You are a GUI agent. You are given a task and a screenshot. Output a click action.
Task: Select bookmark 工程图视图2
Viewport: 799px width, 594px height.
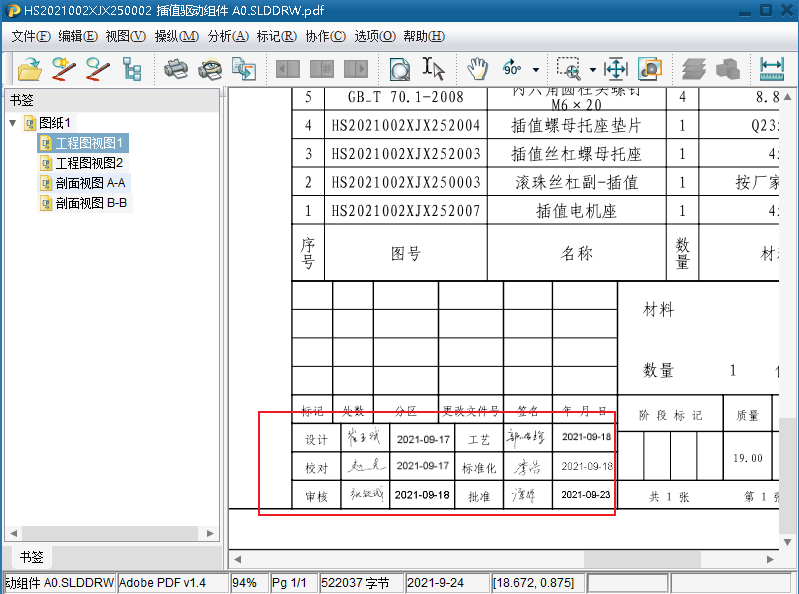tap(89, 163)
